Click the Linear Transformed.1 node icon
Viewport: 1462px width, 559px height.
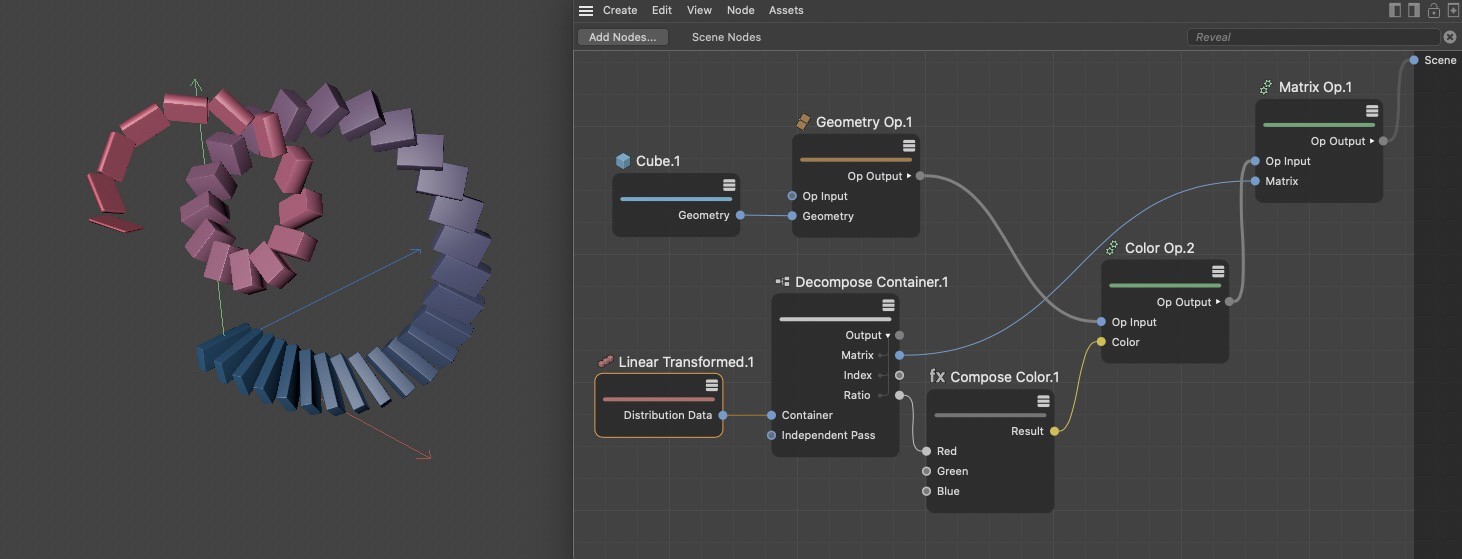pos(605,362)
